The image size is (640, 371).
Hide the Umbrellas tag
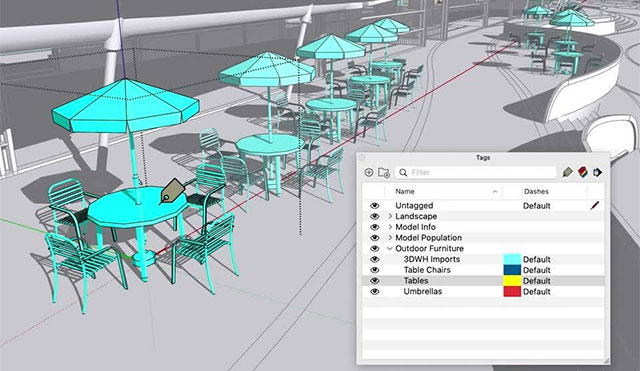click(x=374, y=291)
